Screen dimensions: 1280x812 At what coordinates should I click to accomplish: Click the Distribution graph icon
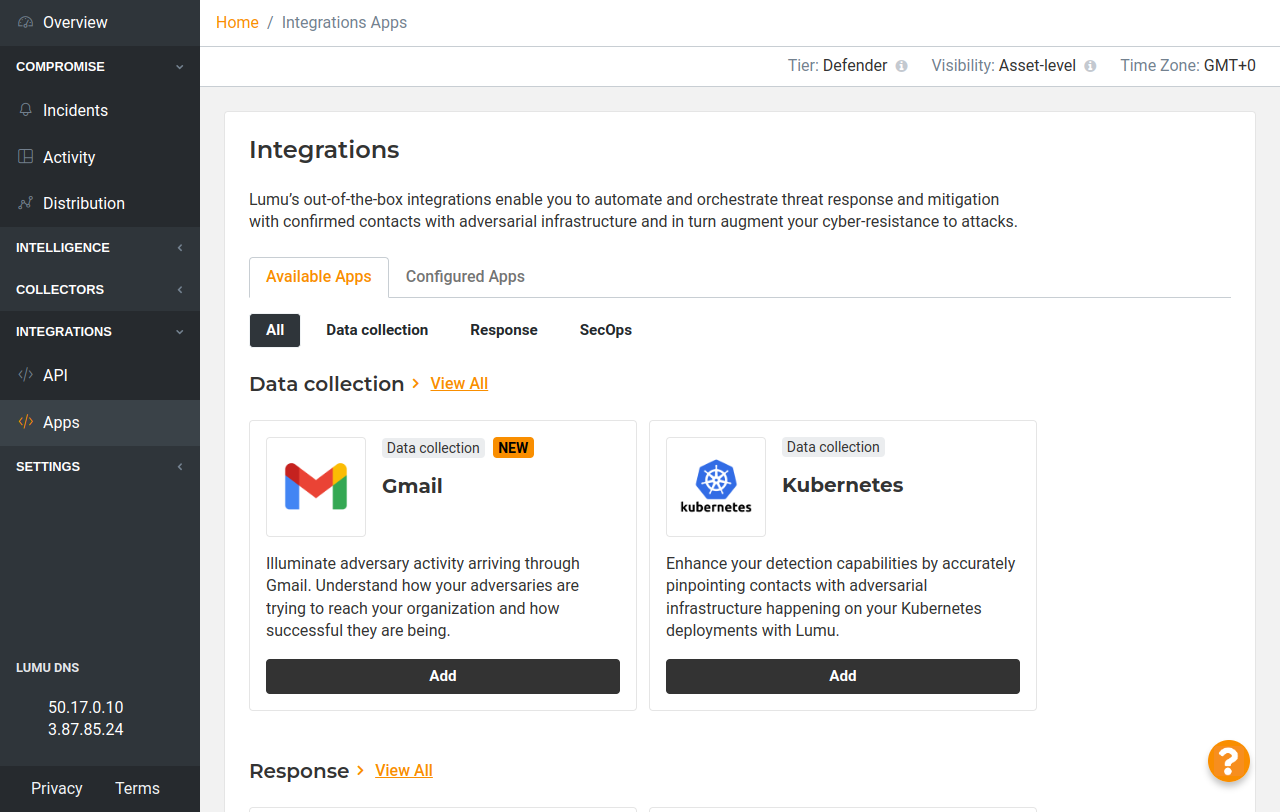[26, 203]
